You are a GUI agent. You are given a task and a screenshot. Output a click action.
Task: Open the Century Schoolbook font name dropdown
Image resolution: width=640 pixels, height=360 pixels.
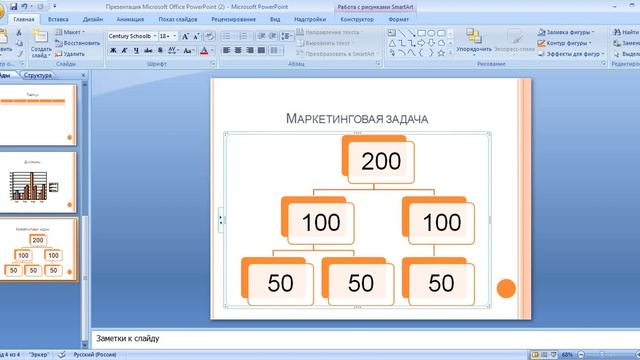coord(155,36)
